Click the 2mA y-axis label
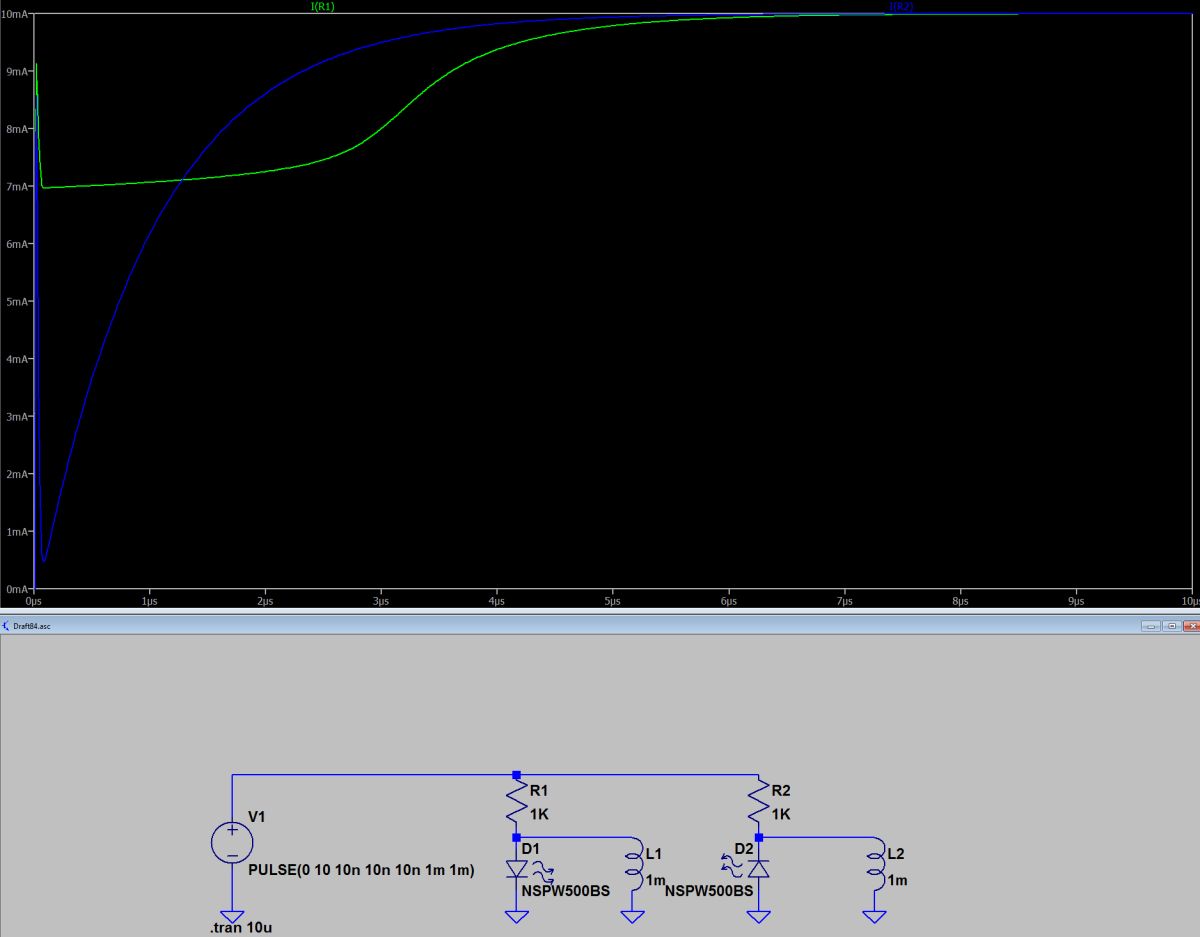Viewport: 1200px width, 937px height. point(17,474)
